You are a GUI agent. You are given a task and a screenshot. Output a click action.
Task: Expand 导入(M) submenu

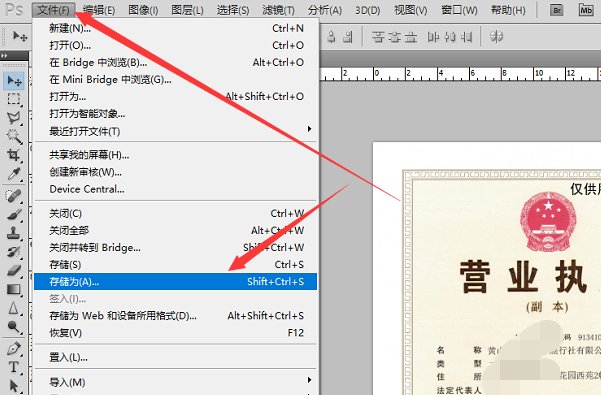click(176, 382)
